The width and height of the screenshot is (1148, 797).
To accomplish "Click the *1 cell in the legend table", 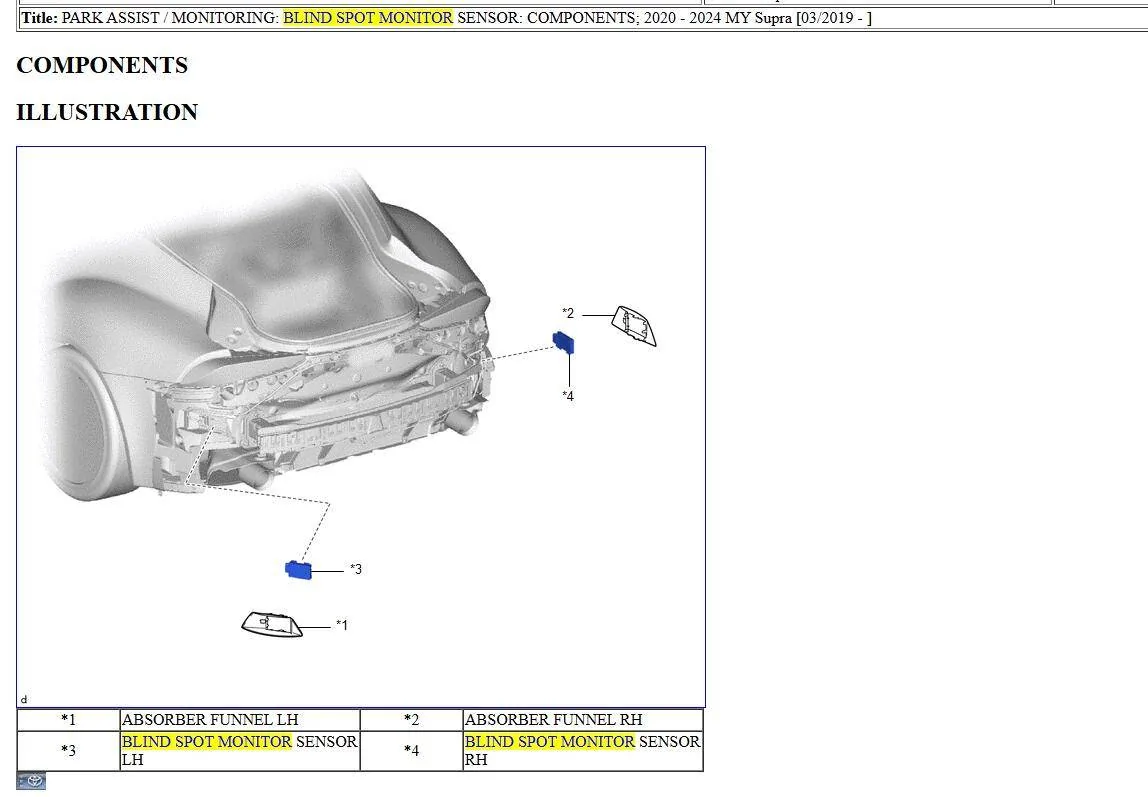I will coord(69,719).
